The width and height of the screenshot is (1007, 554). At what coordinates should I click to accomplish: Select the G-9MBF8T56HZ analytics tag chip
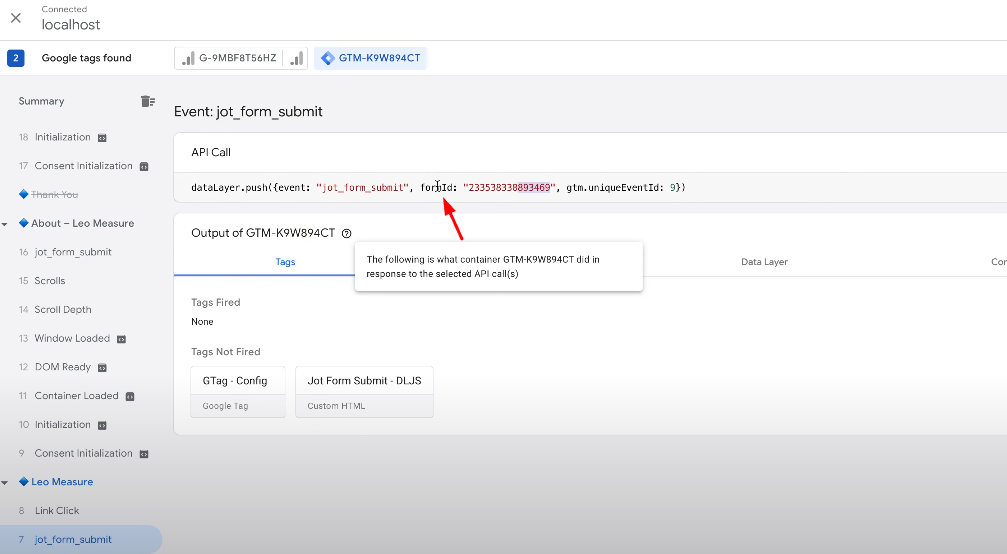click(229, 58)
